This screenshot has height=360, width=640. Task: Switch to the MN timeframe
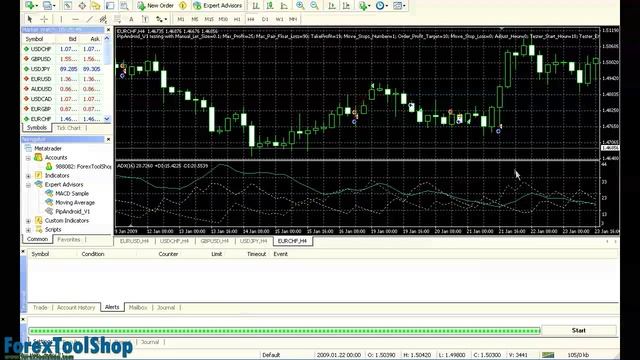293,19
